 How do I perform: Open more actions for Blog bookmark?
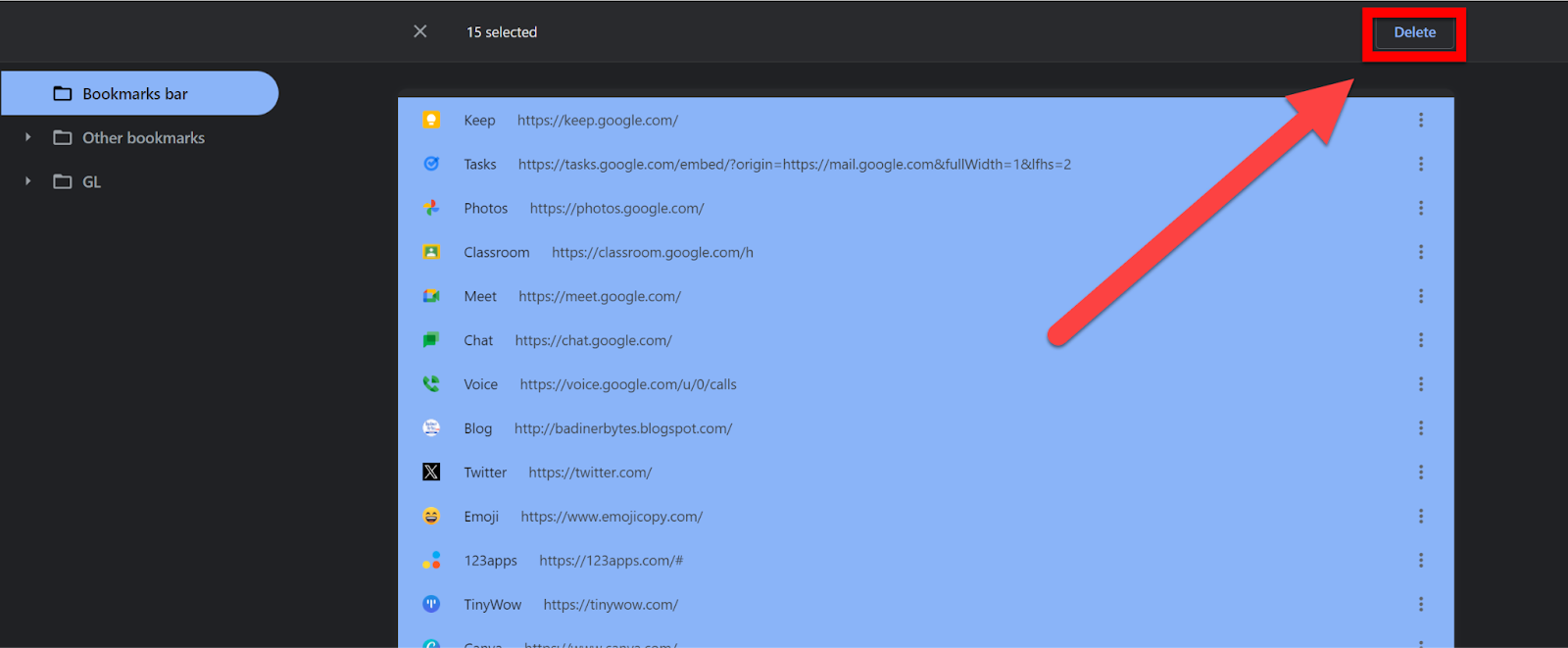click(x=1421, y=428)
